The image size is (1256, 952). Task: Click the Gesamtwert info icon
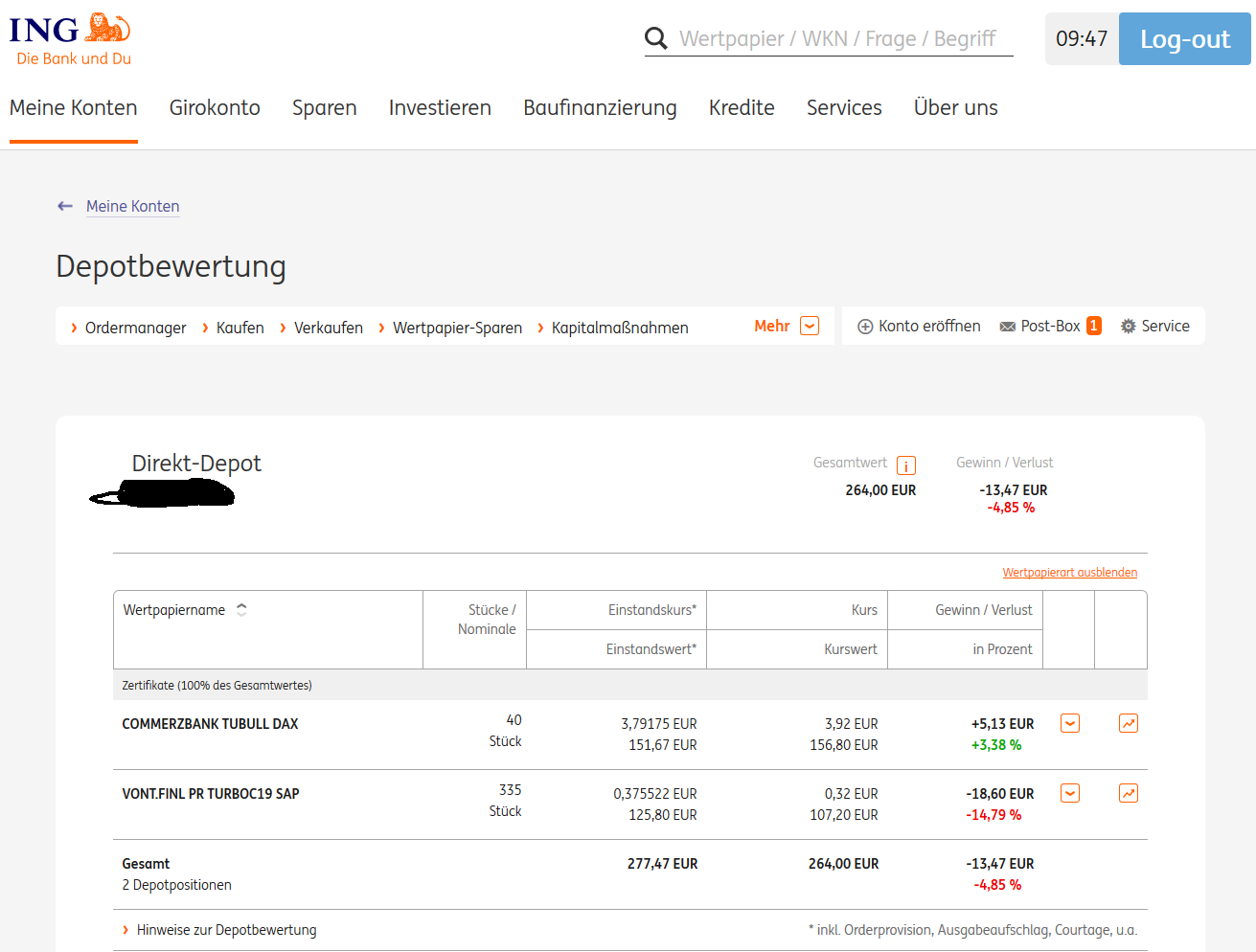[906, 465]
